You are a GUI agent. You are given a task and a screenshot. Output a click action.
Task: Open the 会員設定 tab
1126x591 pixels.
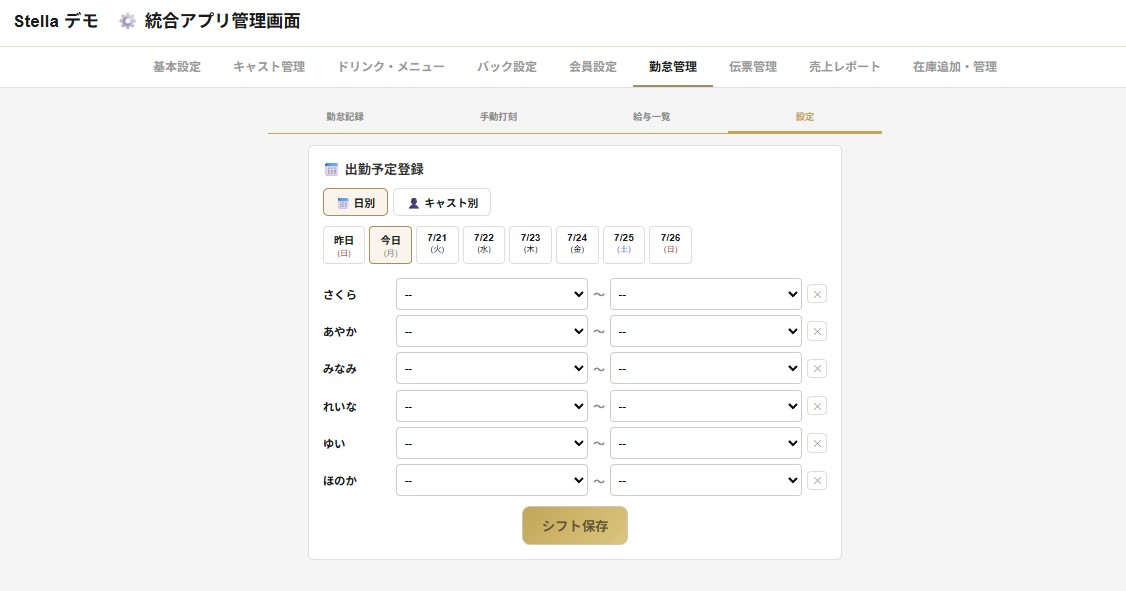pos(593,67)
